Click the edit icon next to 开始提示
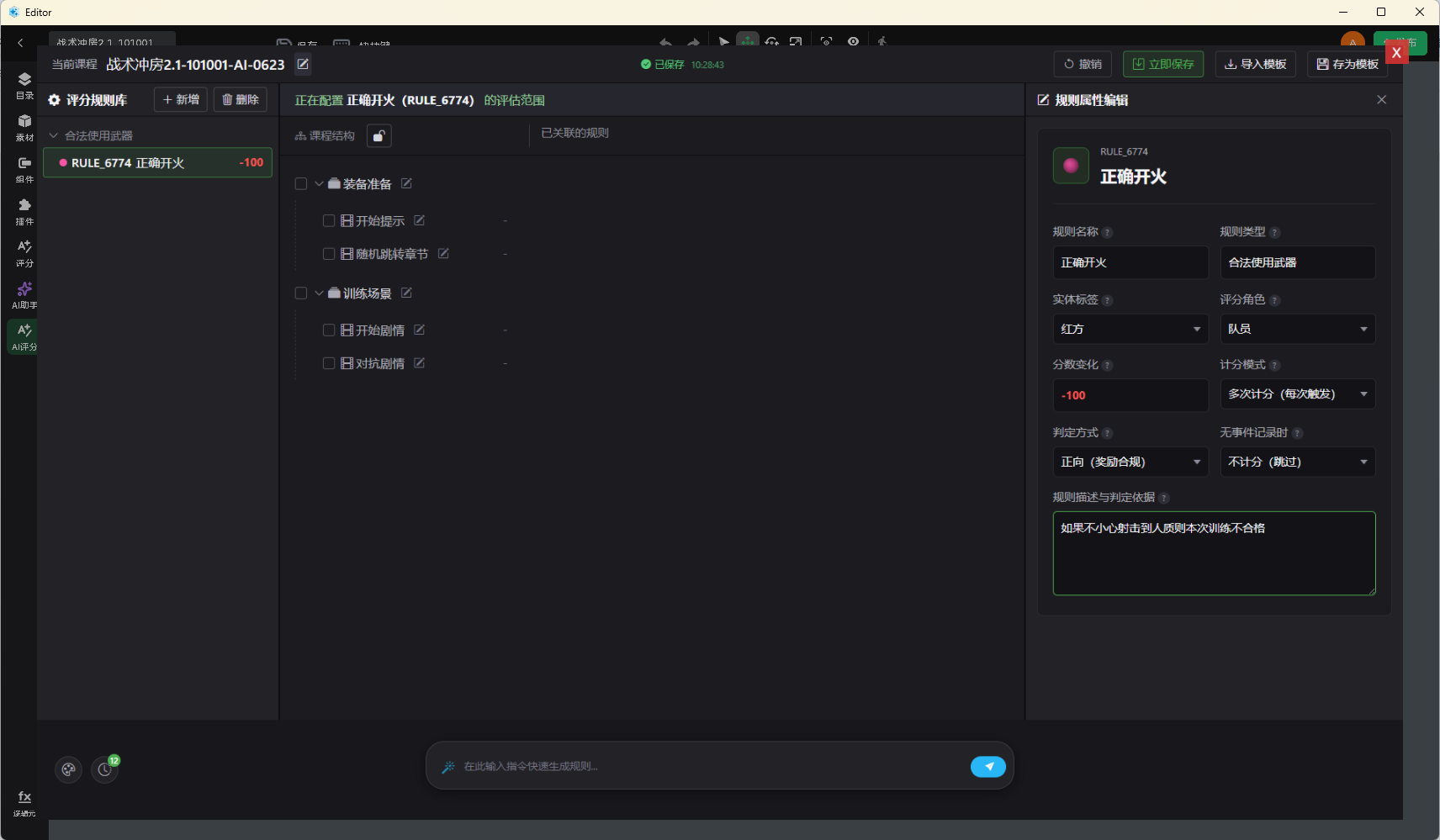 [419, 220]
